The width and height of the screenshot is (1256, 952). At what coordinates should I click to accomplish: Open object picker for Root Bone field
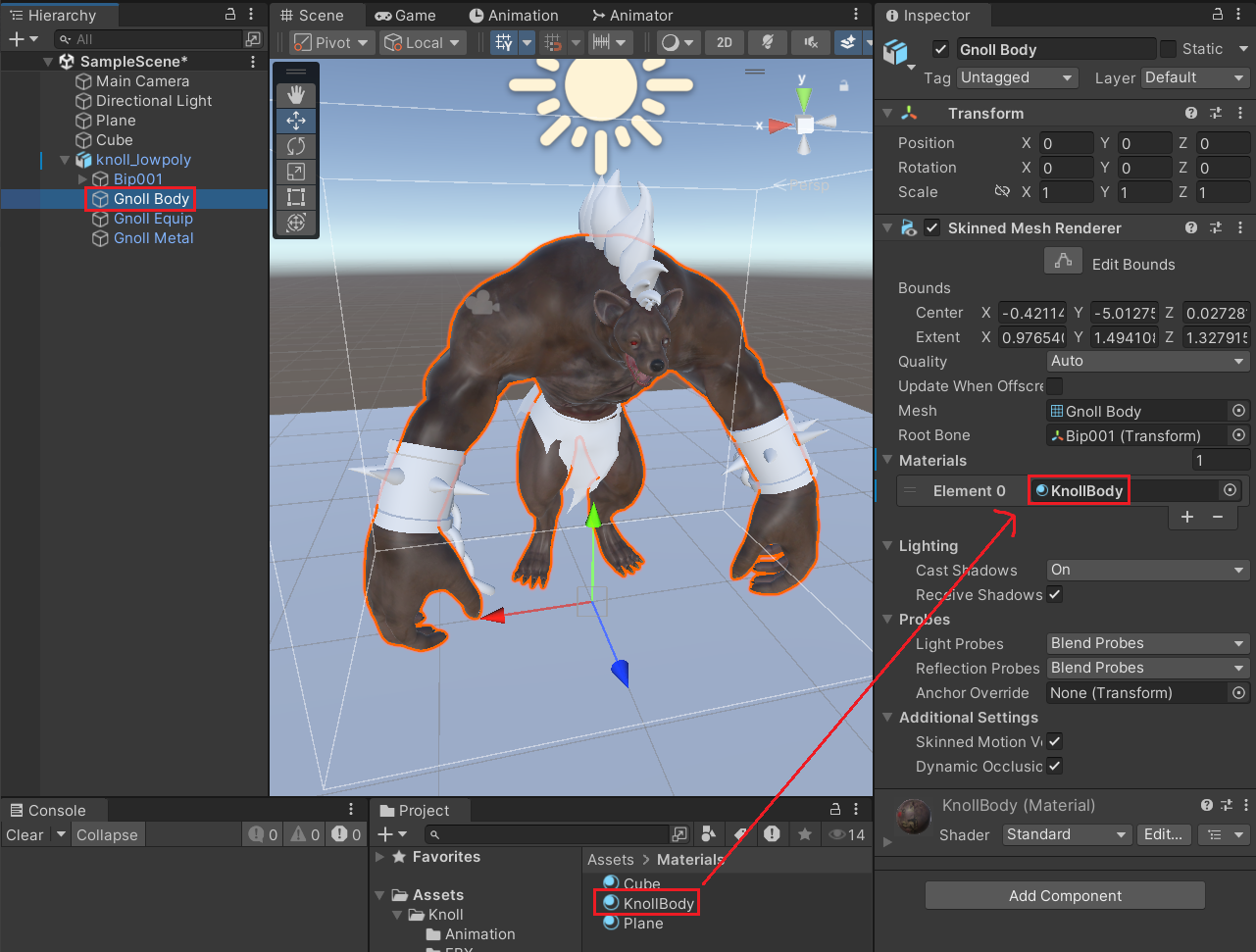(x=1239, y=435)
